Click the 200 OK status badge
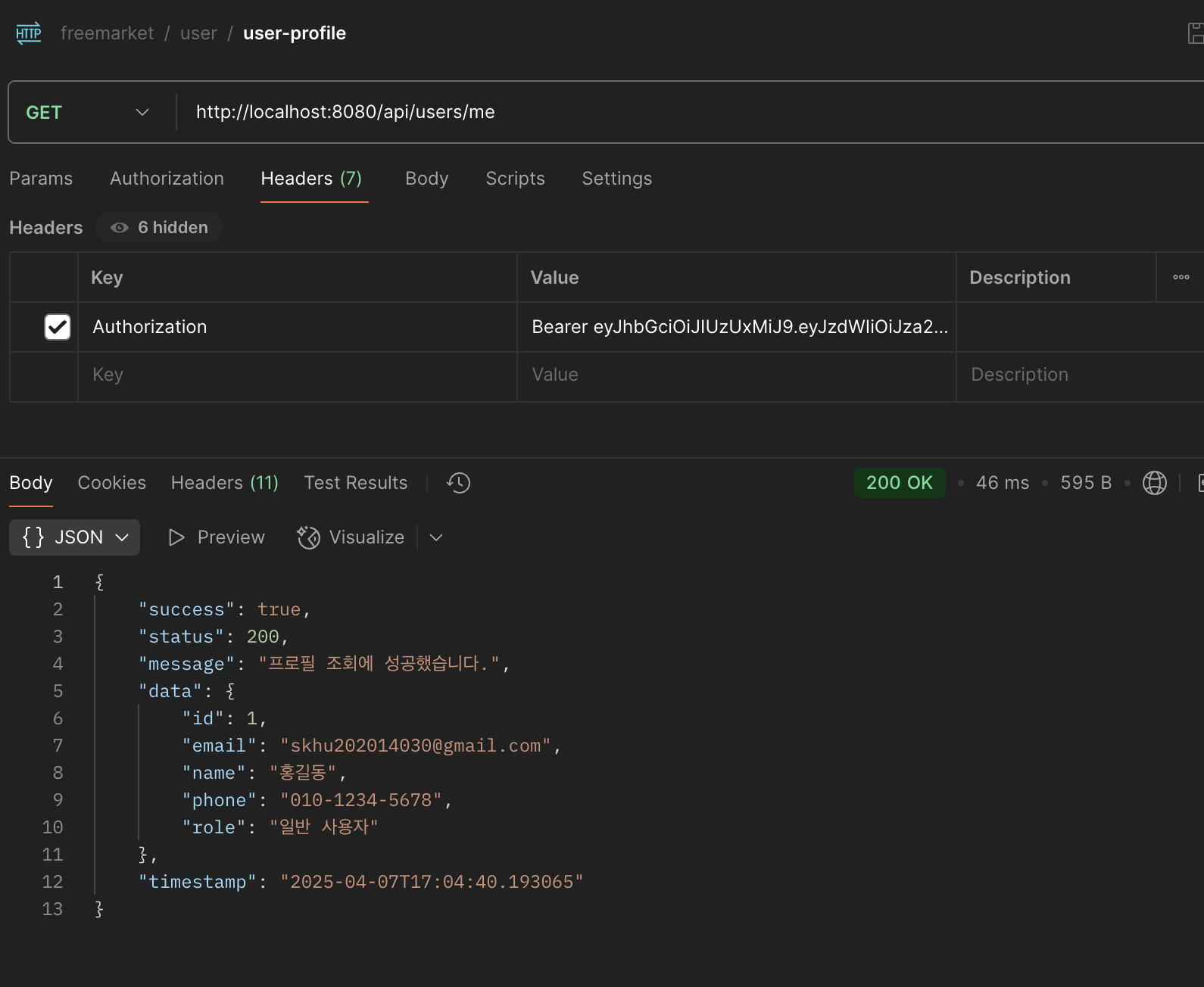 [899, 483]
